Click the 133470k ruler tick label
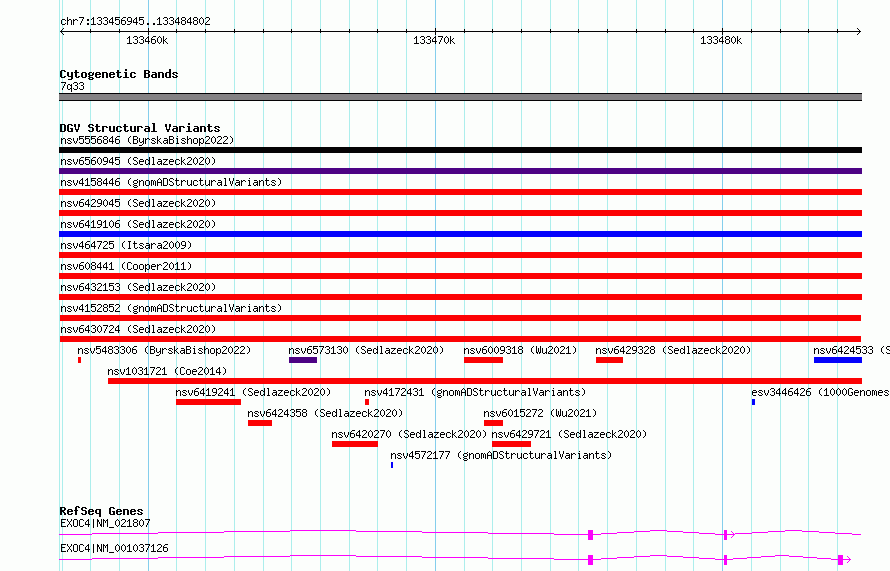Viewport: 890px width, 571px height. coord(434,40)
